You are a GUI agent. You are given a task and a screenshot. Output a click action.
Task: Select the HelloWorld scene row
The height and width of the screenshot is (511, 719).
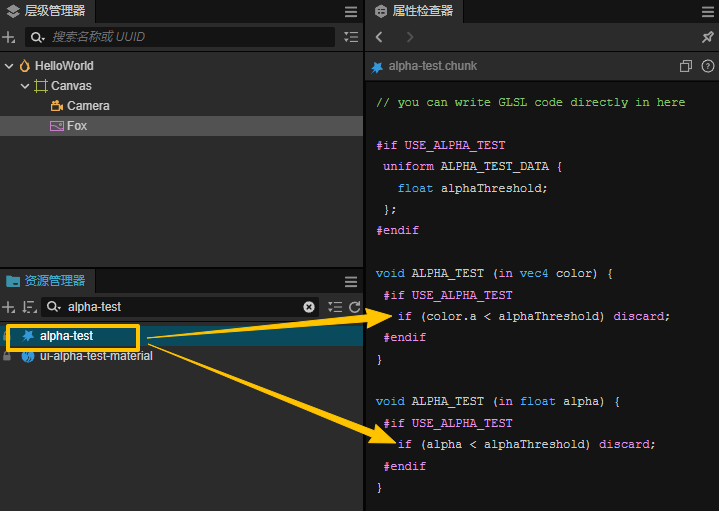[182, 66]
